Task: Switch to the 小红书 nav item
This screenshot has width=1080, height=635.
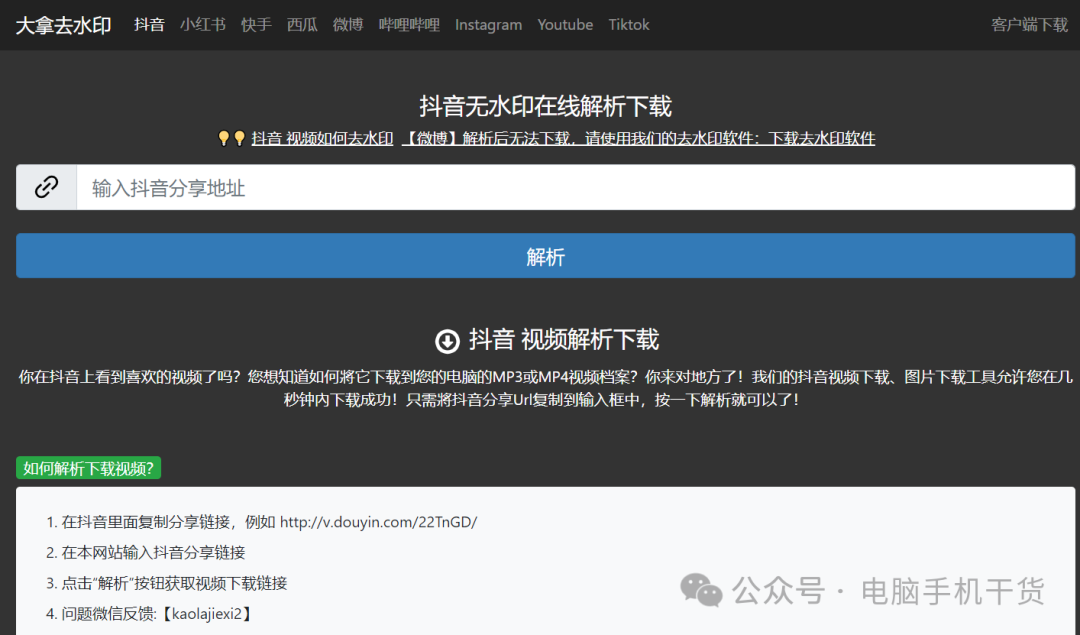Action: pos(203,25)
